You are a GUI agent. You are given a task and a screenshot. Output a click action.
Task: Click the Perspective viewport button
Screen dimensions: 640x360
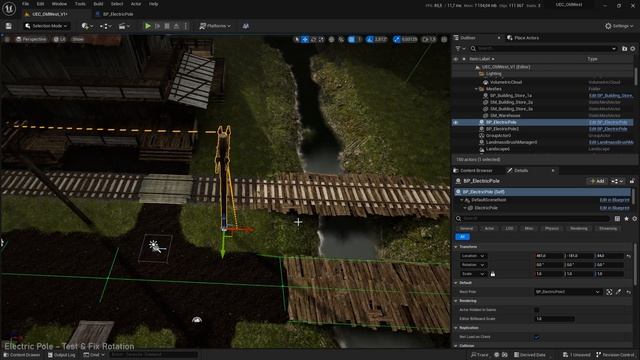(31, 40)
